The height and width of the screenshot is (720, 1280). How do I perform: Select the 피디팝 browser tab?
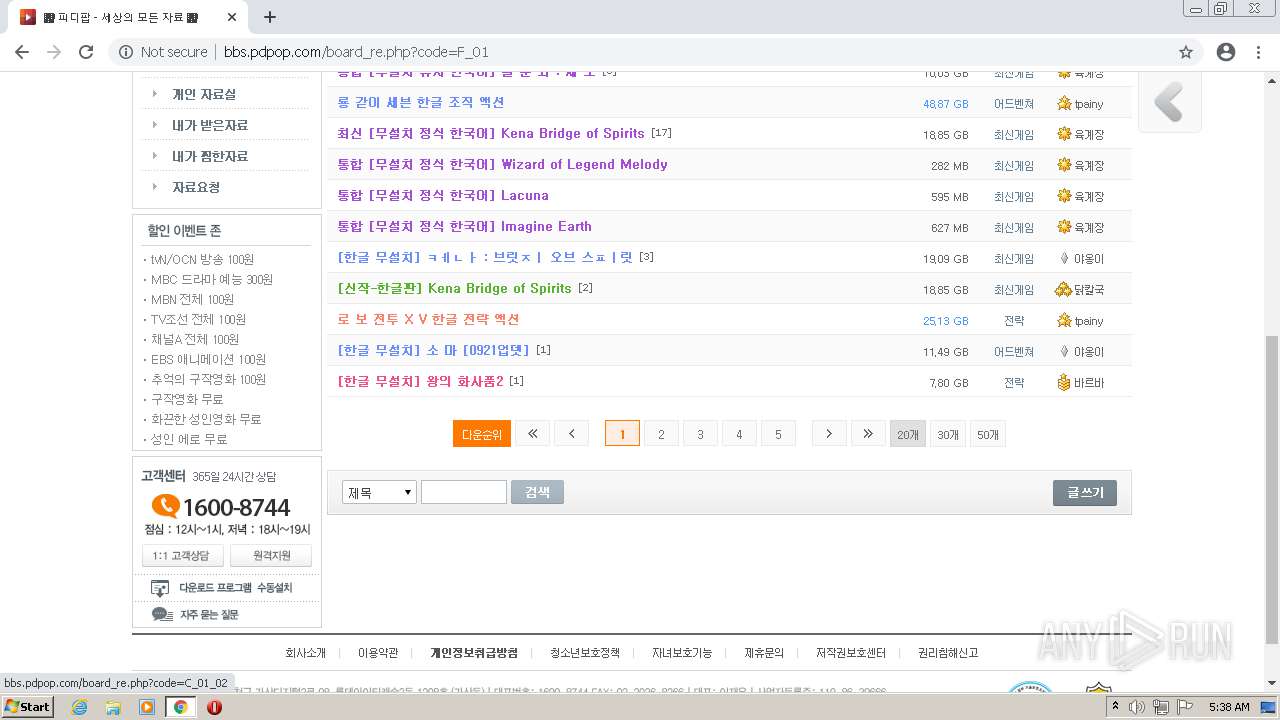tap(125, 17)
